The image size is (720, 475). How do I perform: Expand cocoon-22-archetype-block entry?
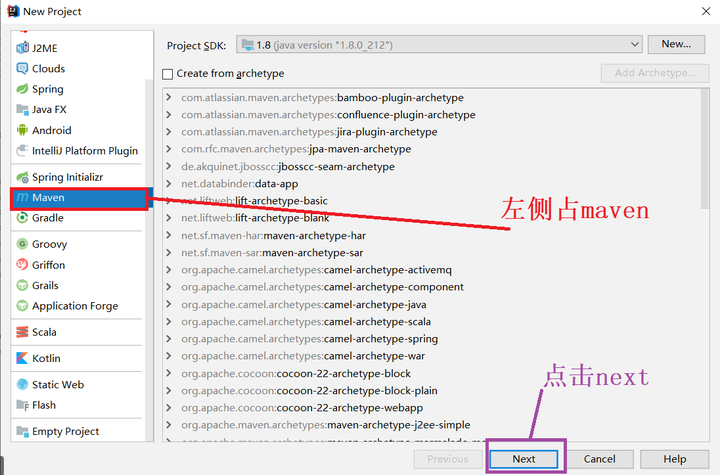pos(169,373)
